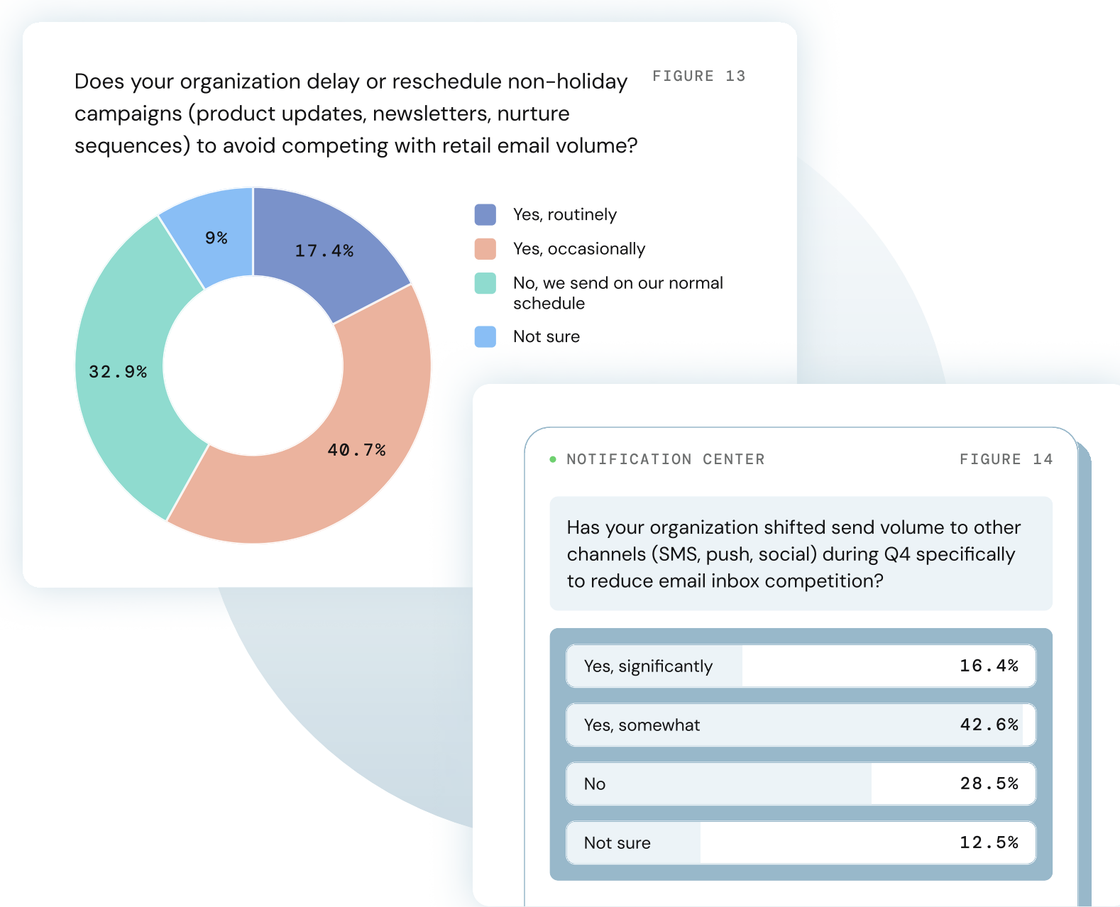Click the question about shifting send volume
1120x907 pixels.
794,554
